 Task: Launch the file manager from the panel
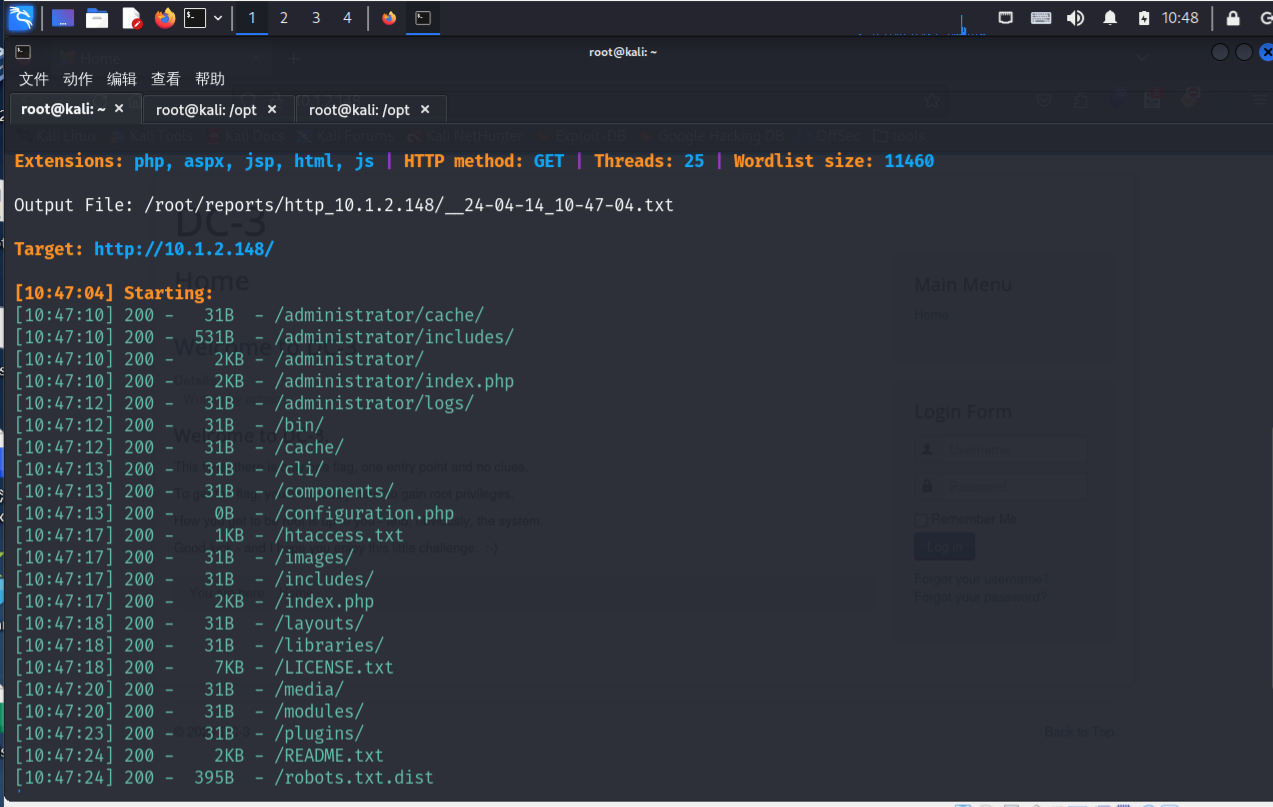97,18
